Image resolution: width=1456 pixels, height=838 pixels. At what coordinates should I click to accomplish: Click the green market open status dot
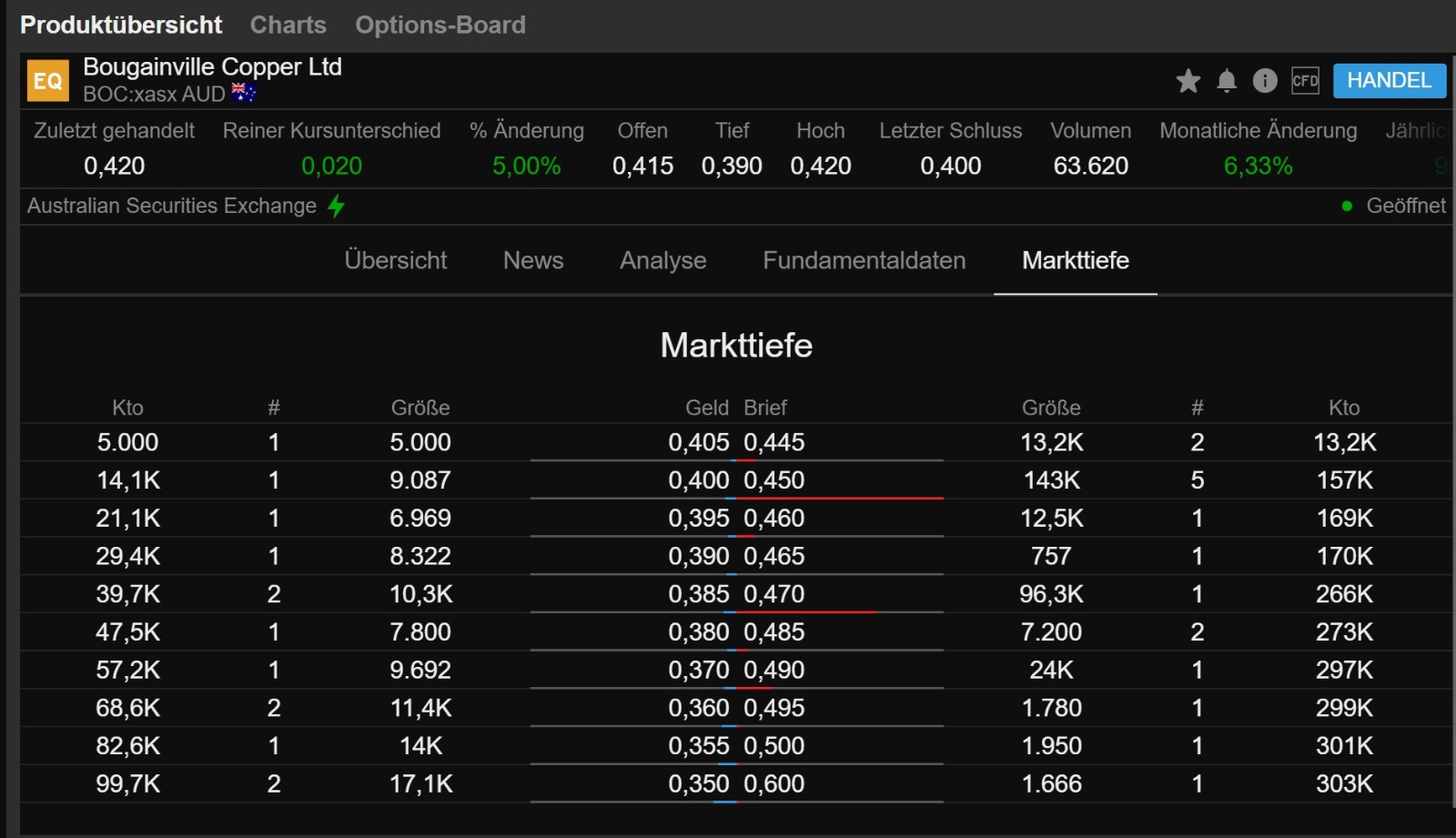[1347, 206]
